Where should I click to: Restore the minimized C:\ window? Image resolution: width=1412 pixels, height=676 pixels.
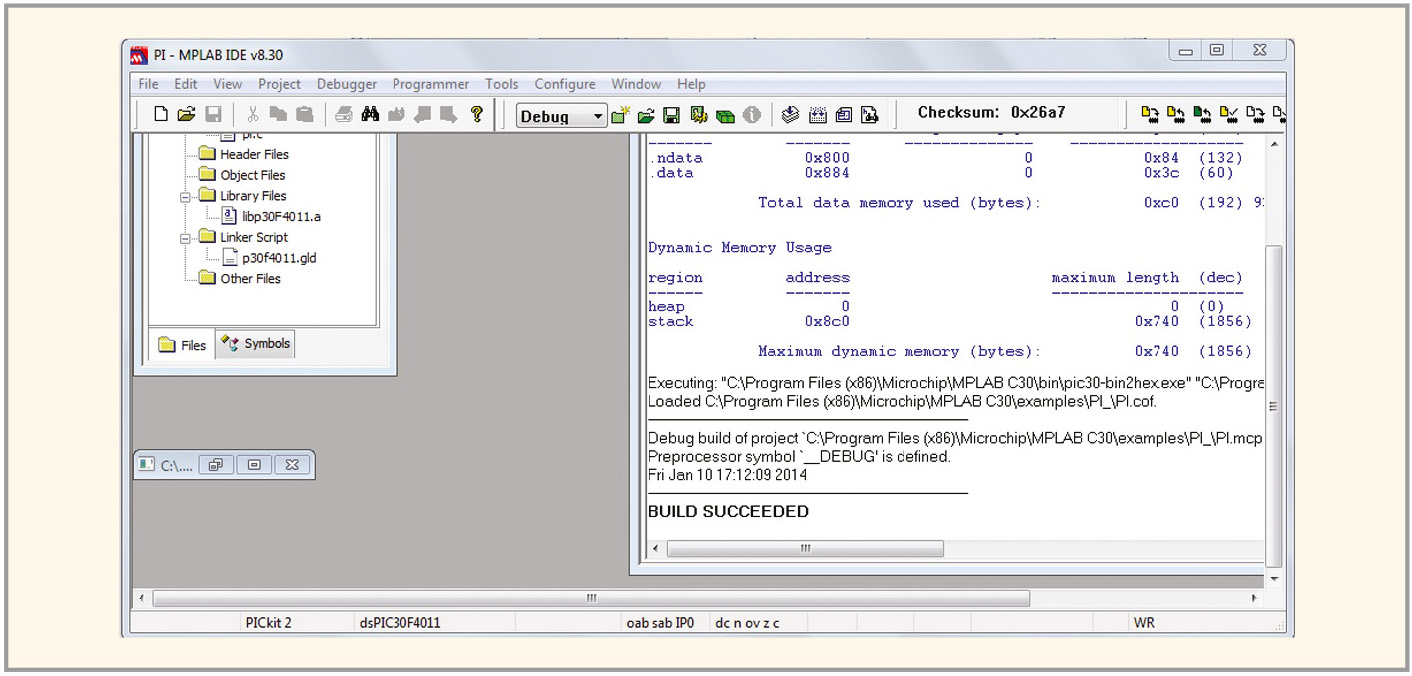pos(216,465)
